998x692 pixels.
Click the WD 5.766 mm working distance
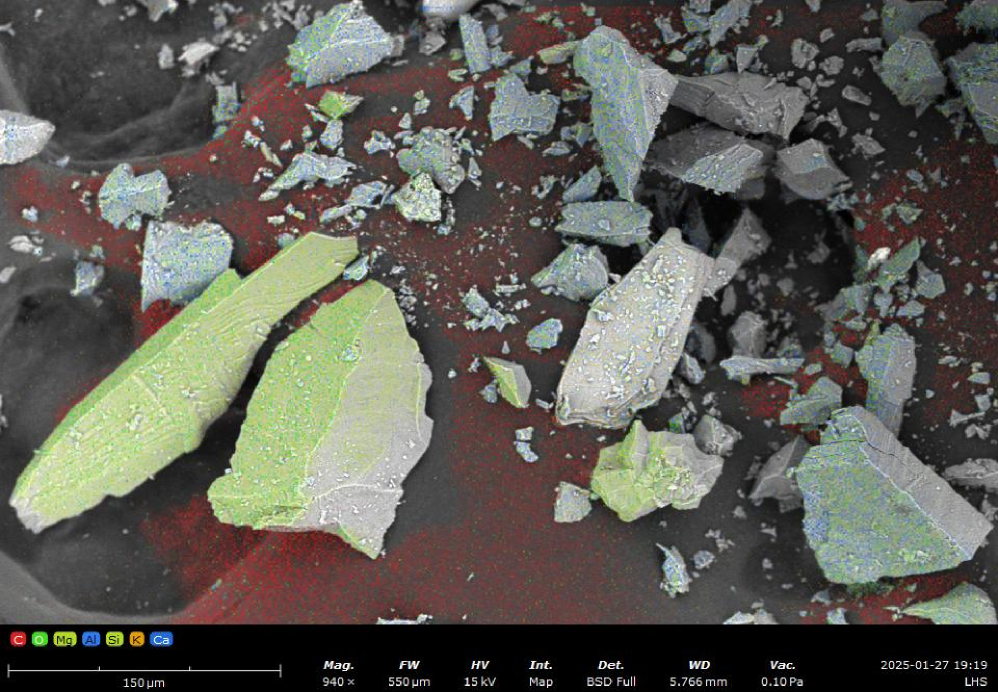click(x=699, y=674)
